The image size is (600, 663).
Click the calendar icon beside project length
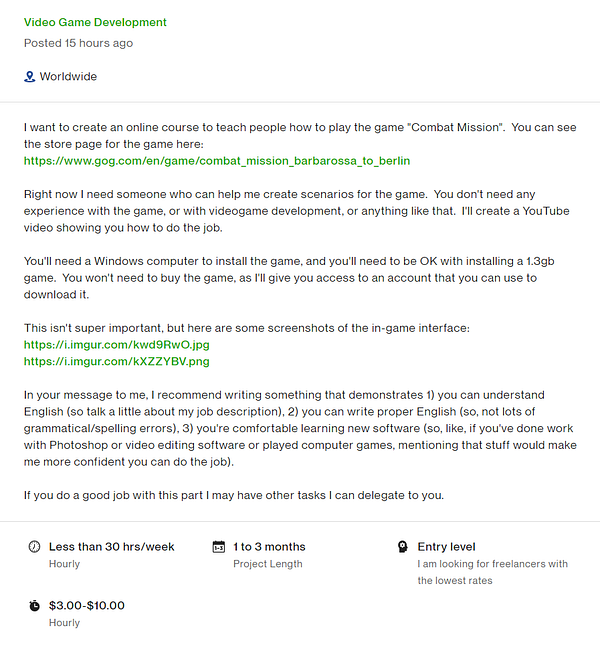pyautogui.click(x=219, y=547)
